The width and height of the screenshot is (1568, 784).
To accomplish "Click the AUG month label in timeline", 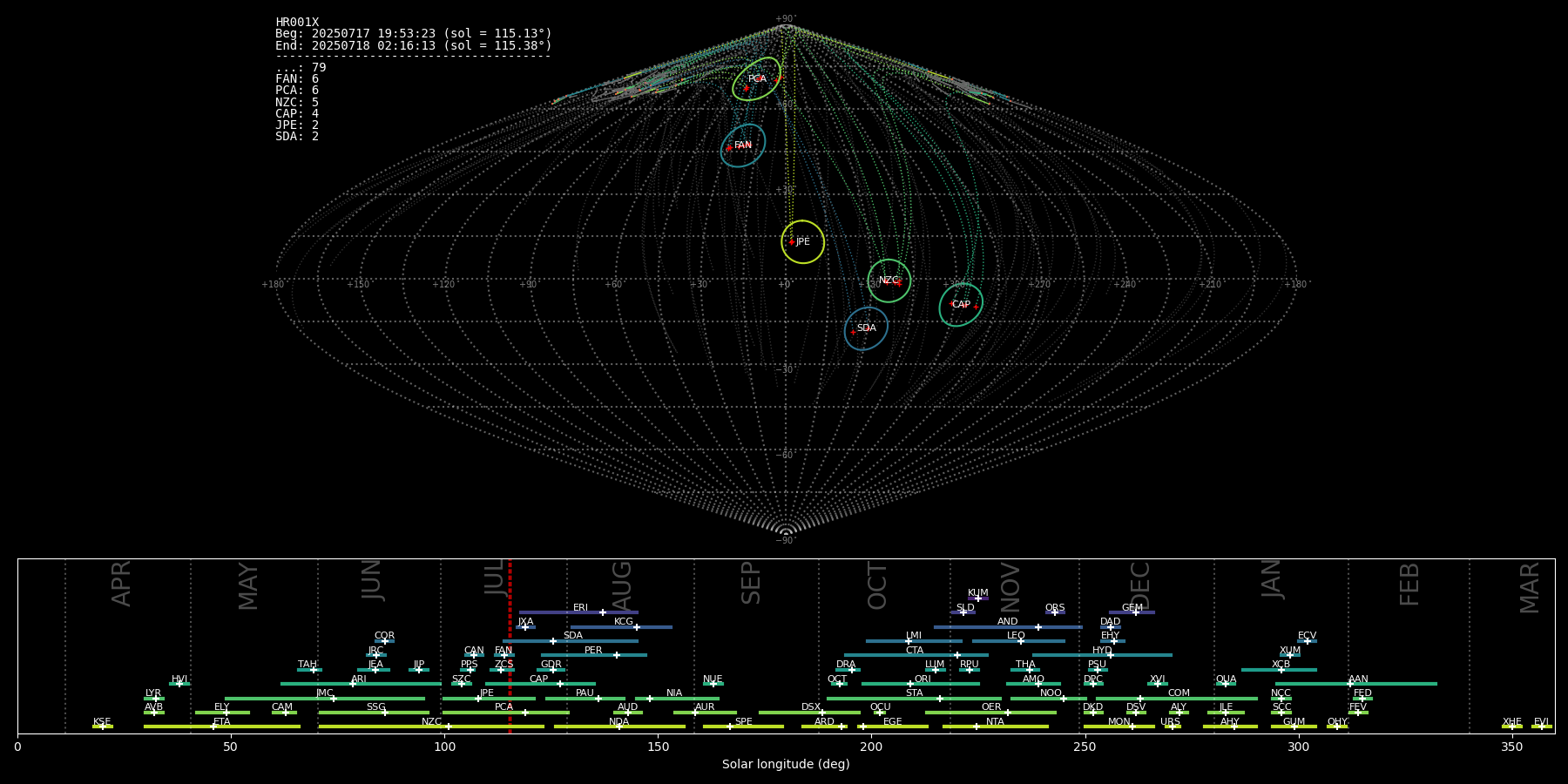I will pos(621,586).
